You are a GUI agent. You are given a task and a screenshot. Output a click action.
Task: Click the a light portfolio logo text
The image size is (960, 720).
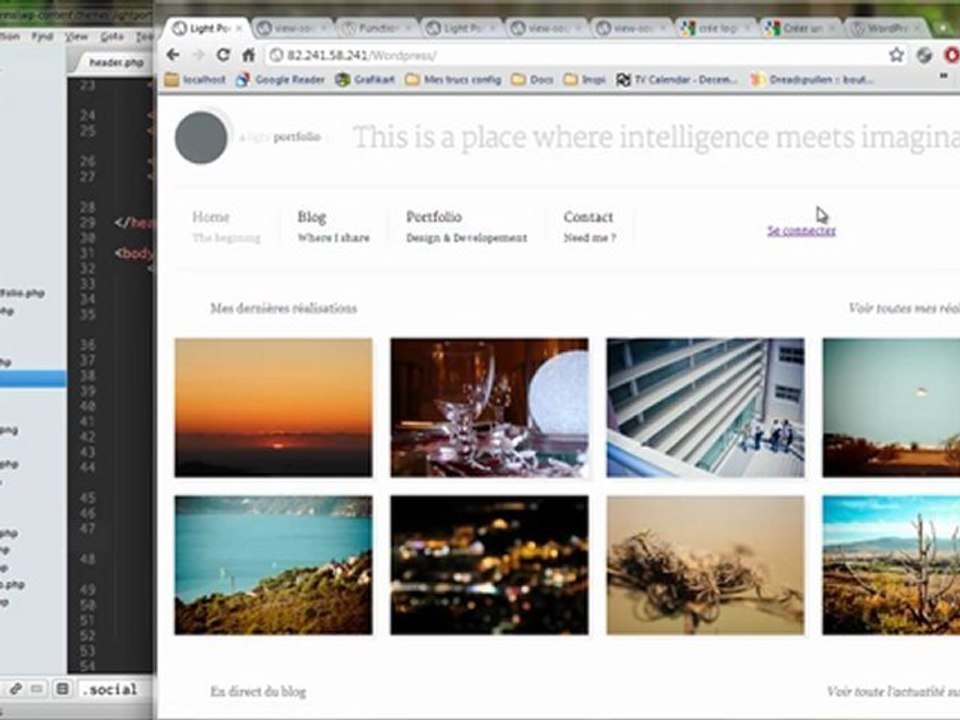point(280,137)
